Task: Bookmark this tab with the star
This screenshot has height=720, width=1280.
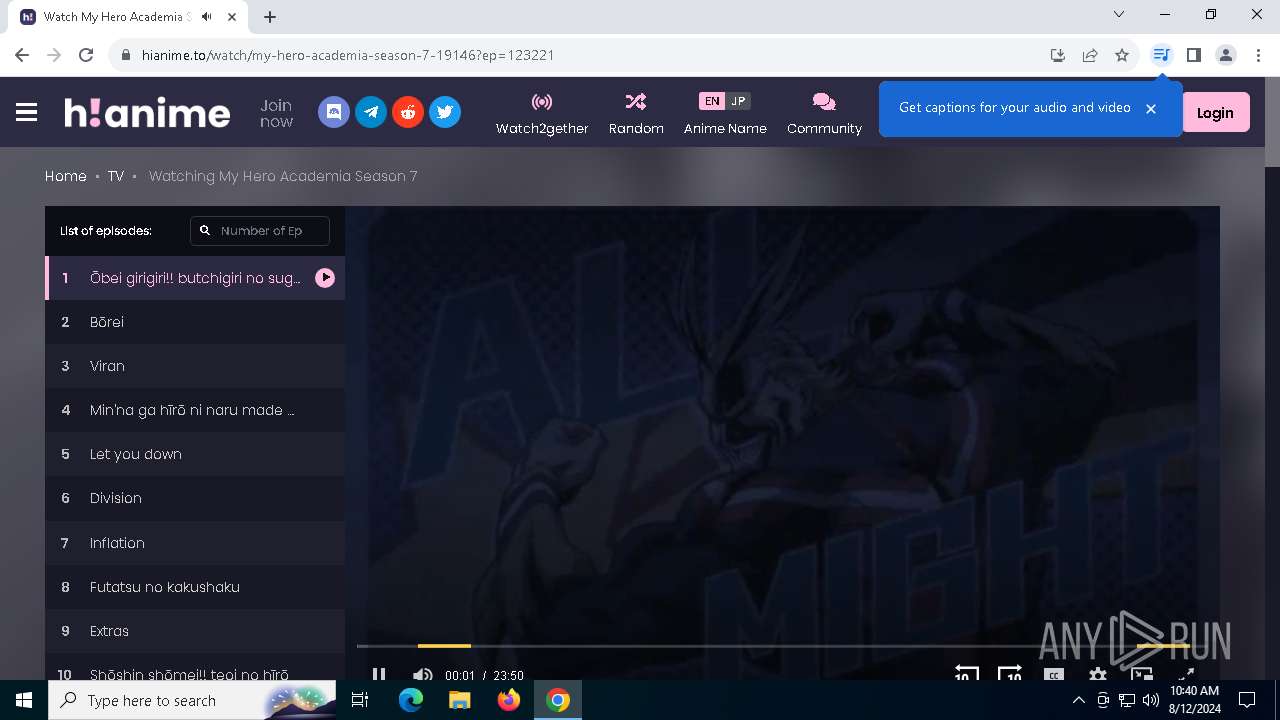Action: tap(1122, 55)
